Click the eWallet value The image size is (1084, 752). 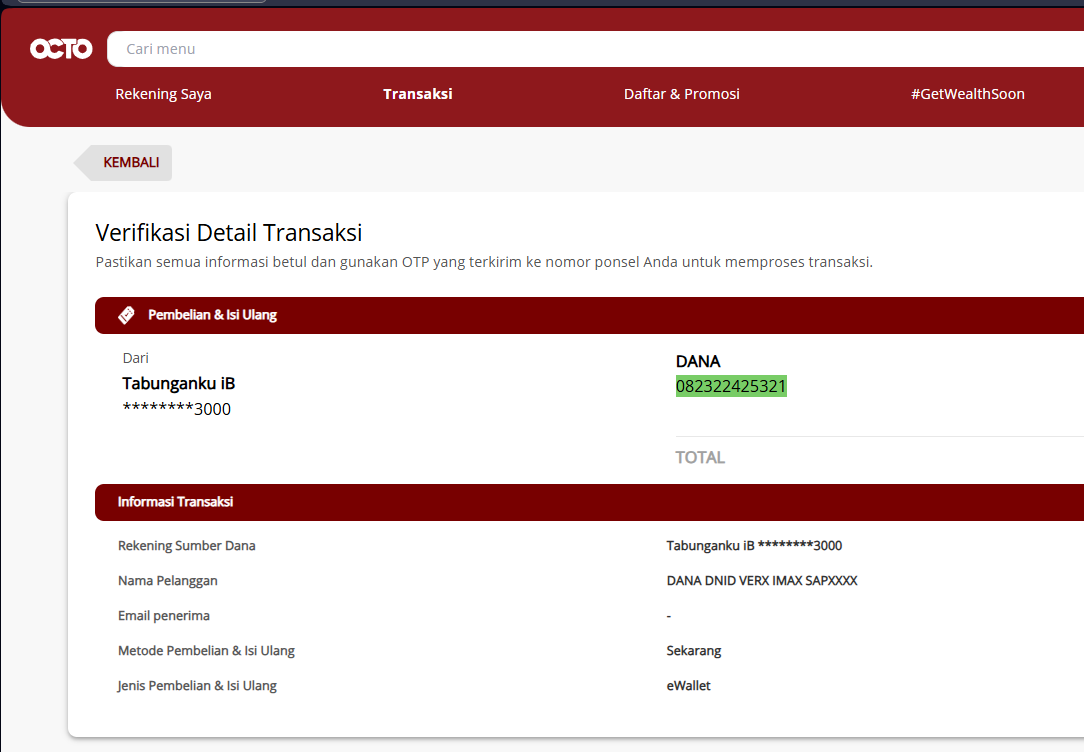click(688, 686)
